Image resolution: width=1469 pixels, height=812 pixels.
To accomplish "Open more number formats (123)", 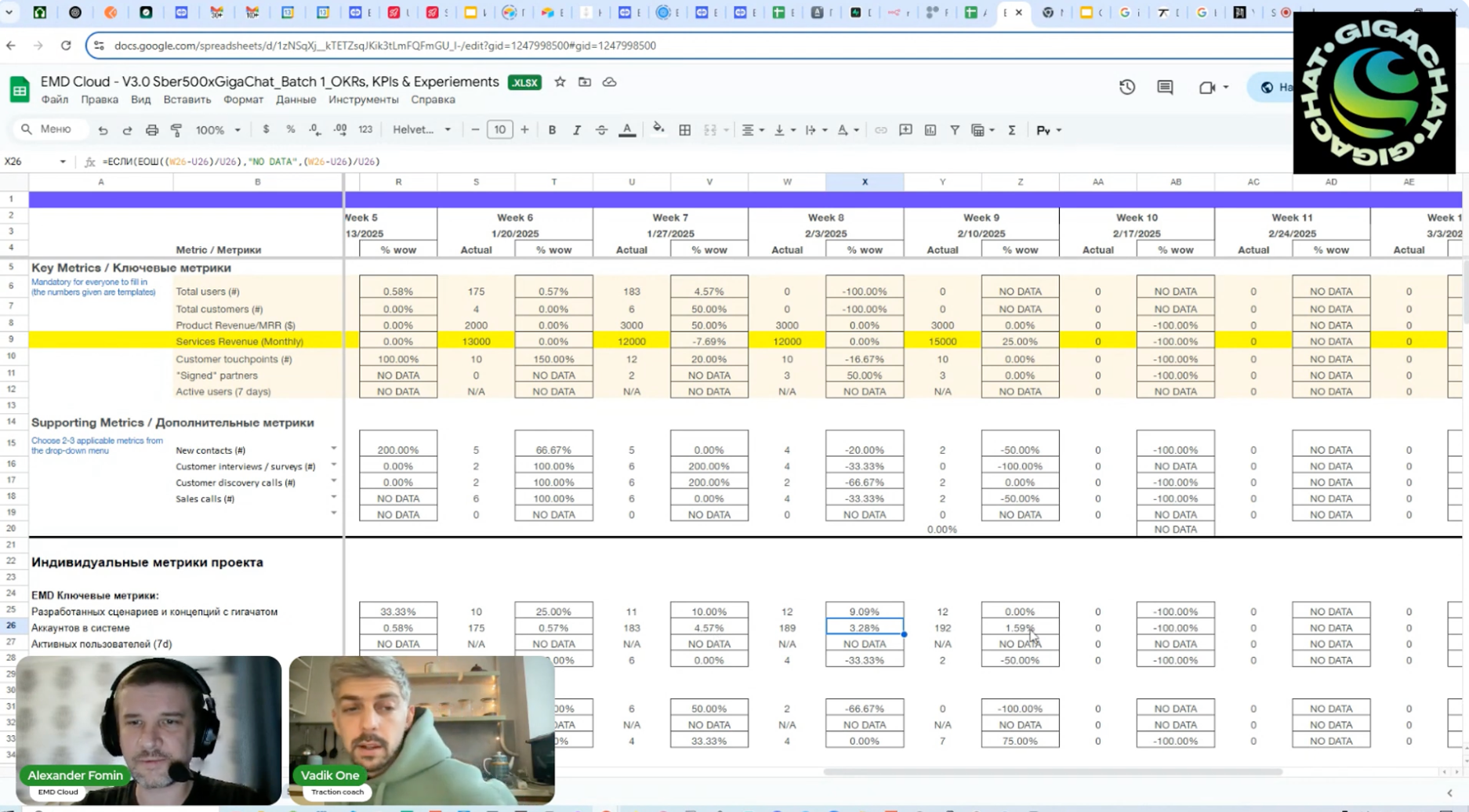I will pos(365,130).
